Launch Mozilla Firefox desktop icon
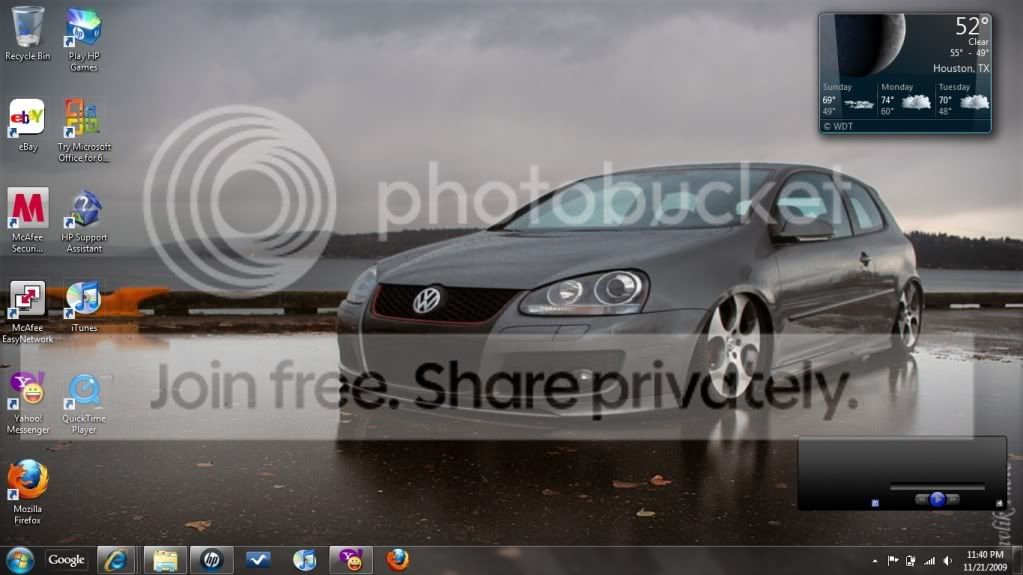 27,492
